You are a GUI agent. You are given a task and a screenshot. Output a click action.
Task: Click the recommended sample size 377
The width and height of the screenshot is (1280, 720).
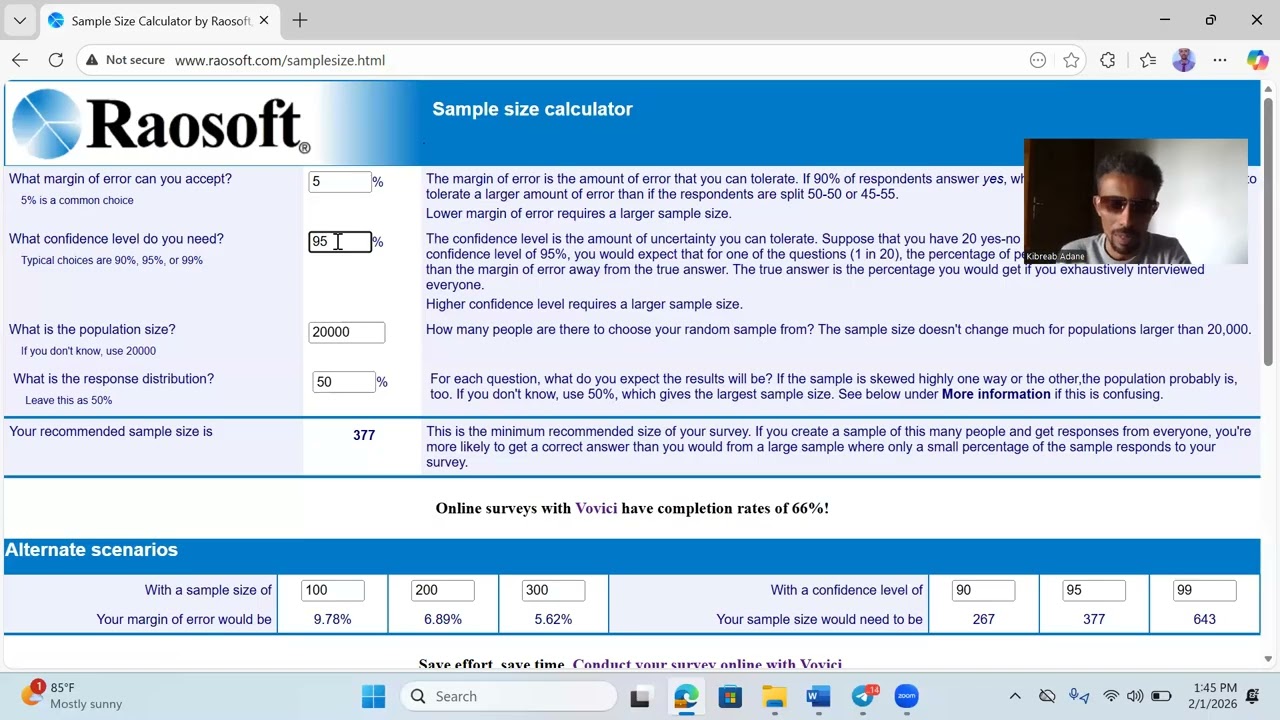click(364, 435)
